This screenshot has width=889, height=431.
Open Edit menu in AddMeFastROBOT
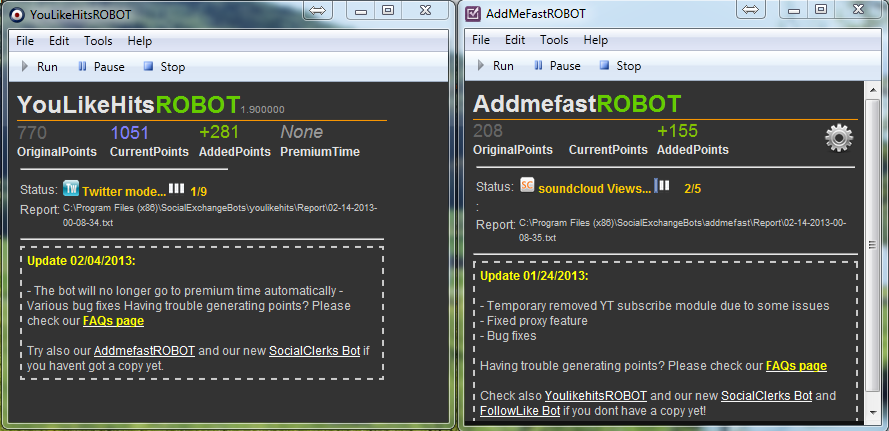tap(515, 40)
